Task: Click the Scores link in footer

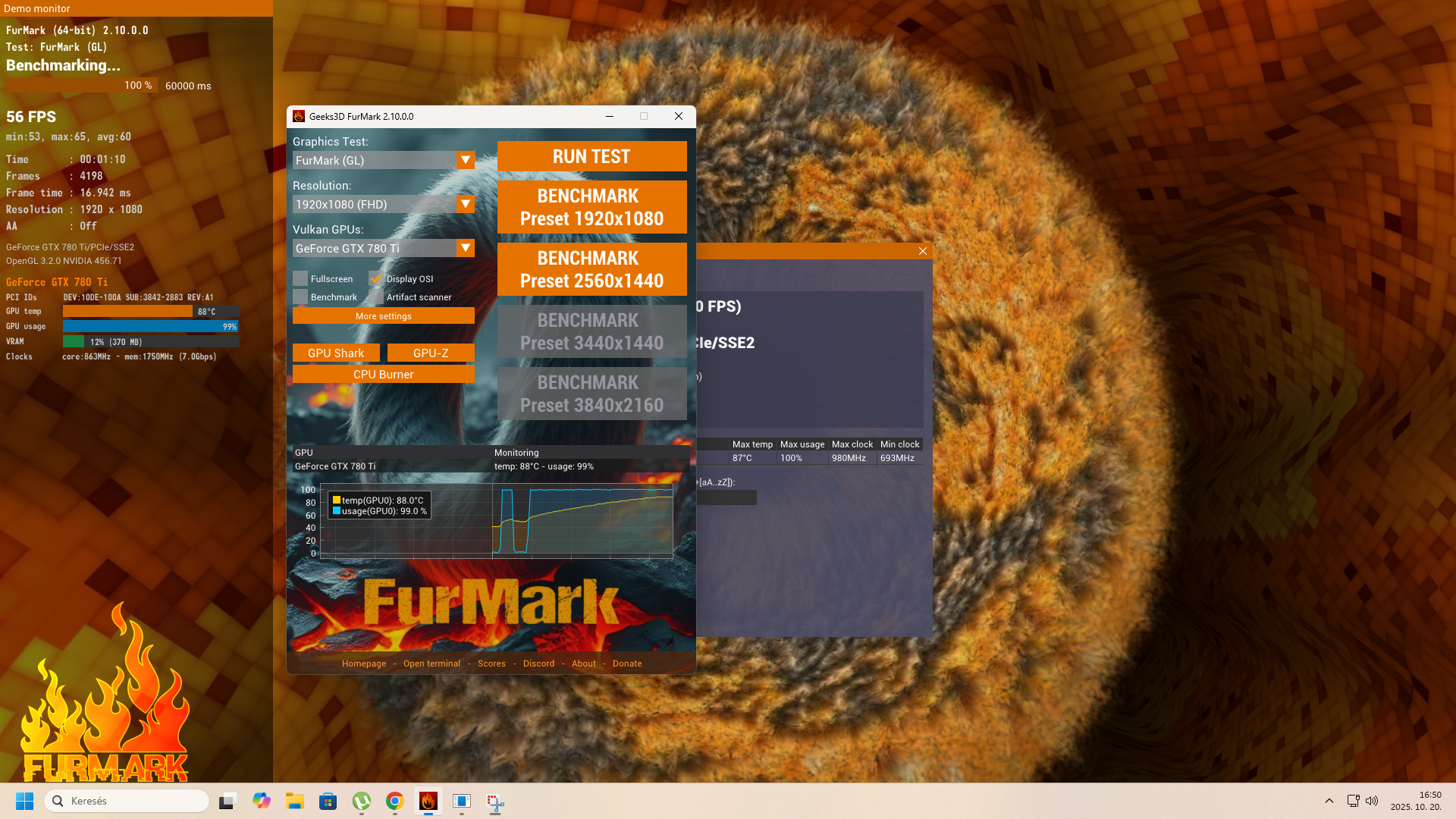Action: [491, 664]
